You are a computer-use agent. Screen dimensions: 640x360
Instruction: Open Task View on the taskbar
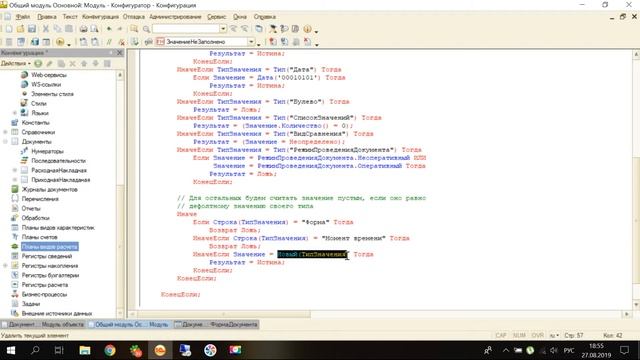(59, 350)
